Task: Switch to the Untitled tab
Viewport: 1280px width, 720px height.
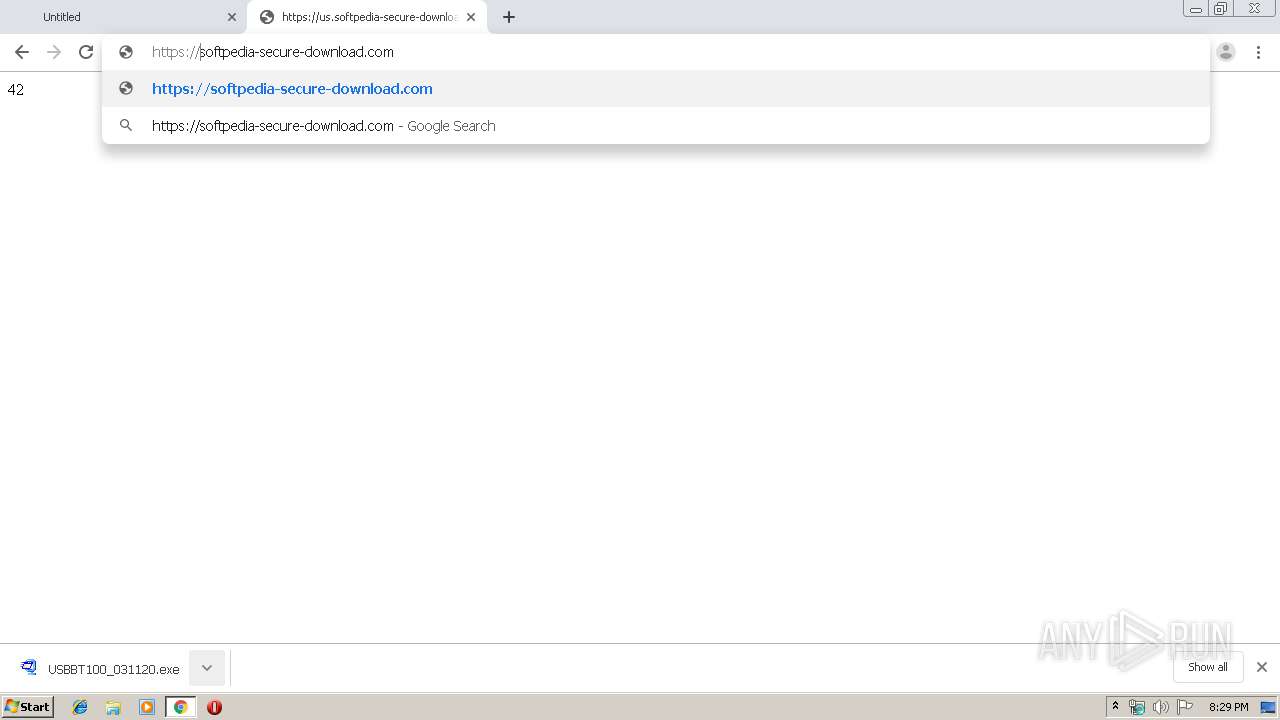Action: point(123,17)
